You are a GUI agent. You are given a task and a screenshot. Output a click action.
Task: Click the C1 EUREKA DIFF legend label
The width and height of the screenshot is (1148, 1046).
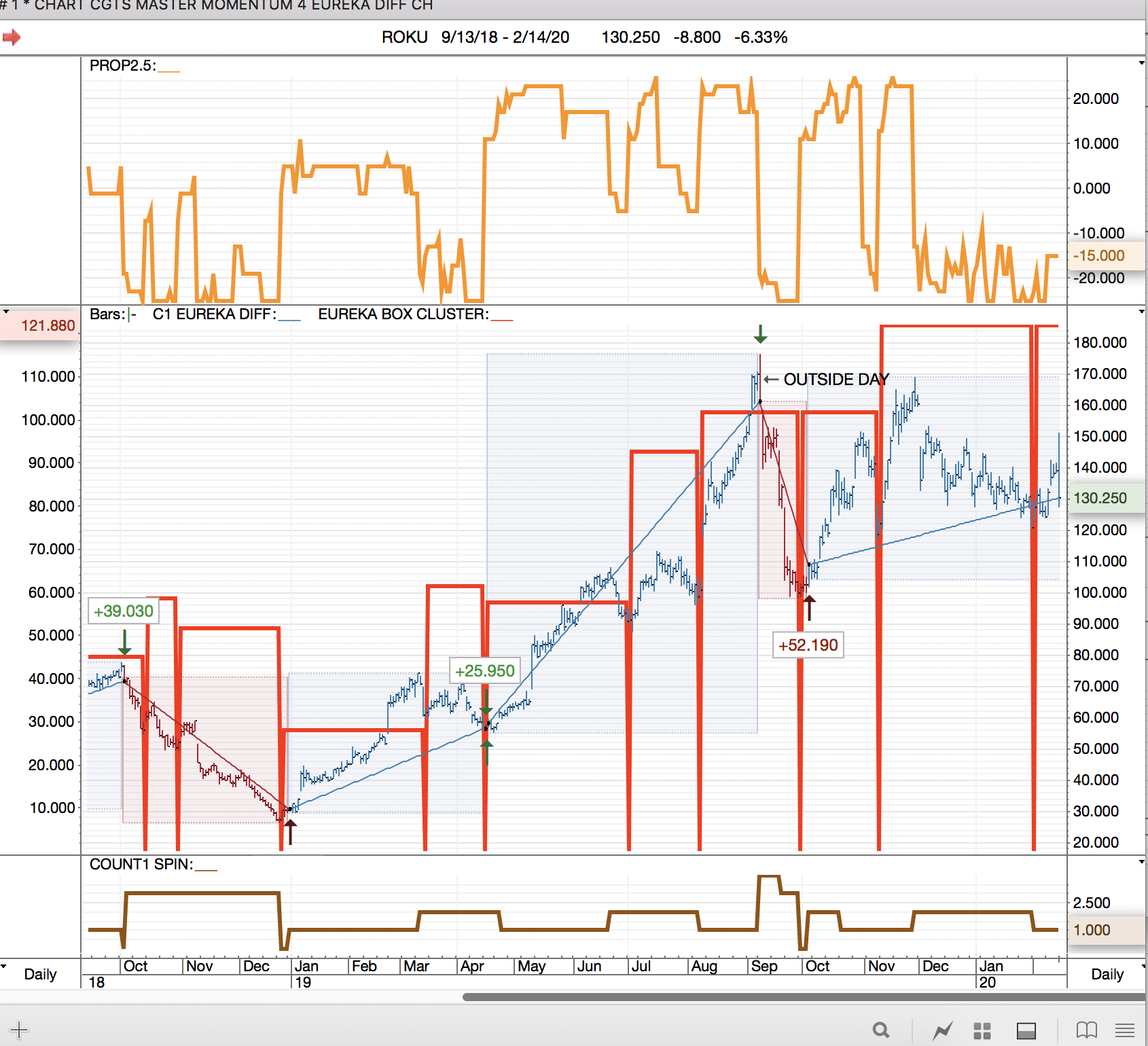pos(215,314)
